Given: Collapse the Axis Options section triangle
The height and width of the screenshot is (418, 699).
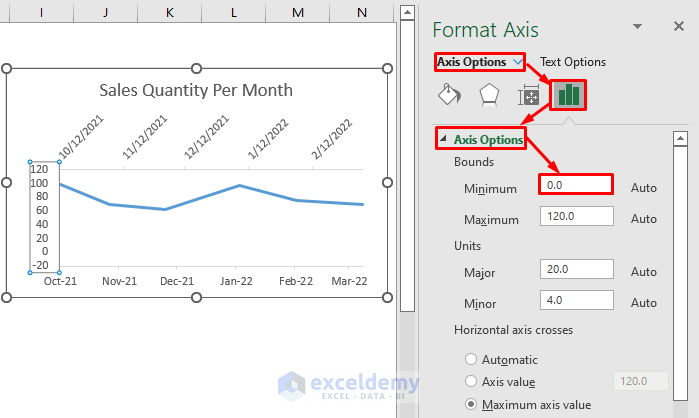Looking at the screenshot, I should click(443, 139).
